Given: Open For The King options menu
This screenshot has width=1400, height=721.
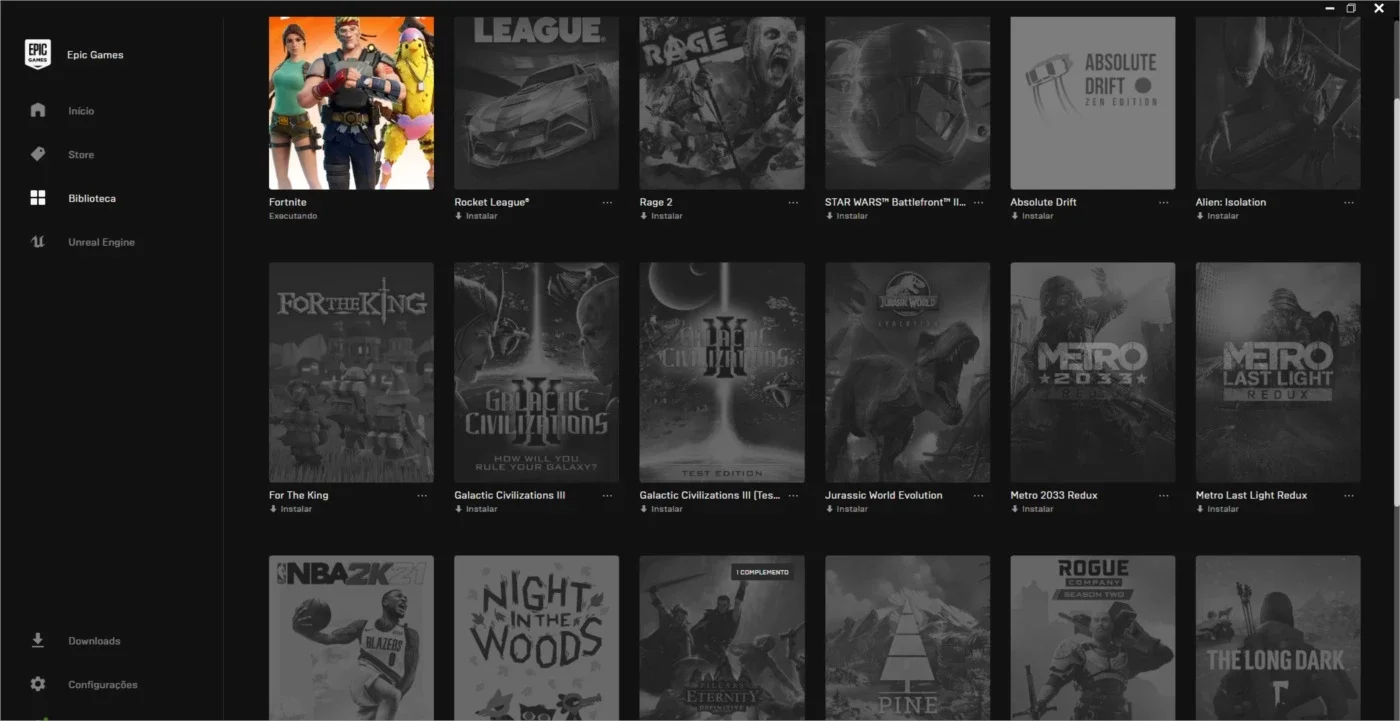Looking at the screenshot, I should (422, 495).
